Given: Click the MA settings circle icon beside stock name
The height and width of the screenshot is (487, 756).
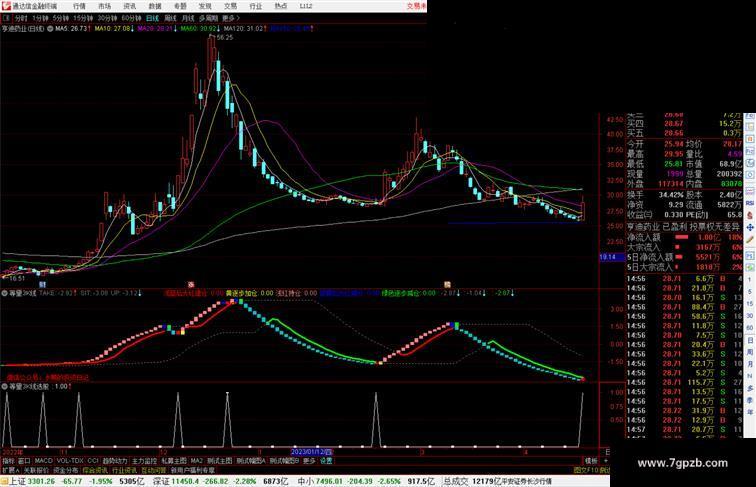Looking at the screenshot, I should (x=50, y=29).
